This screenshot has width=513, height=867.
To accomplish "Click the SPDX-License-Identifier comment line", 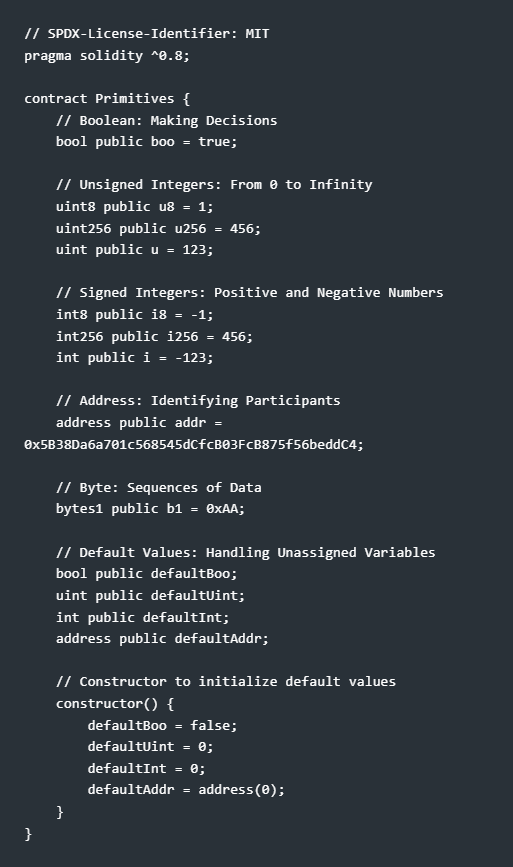I will point(146,34).
